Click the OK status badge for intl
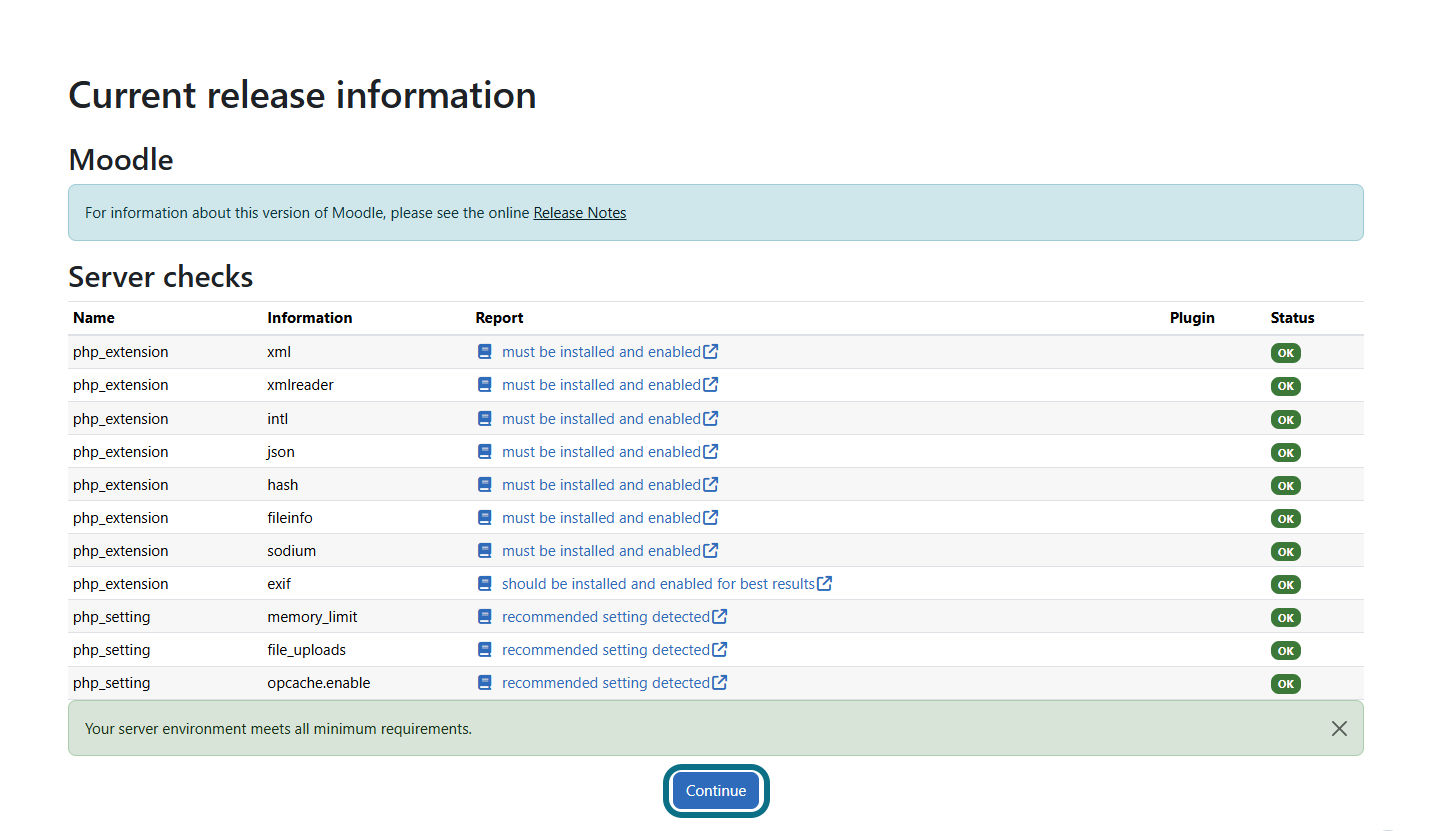This screenshot has height=831, width=1431. pos(1286,419)
